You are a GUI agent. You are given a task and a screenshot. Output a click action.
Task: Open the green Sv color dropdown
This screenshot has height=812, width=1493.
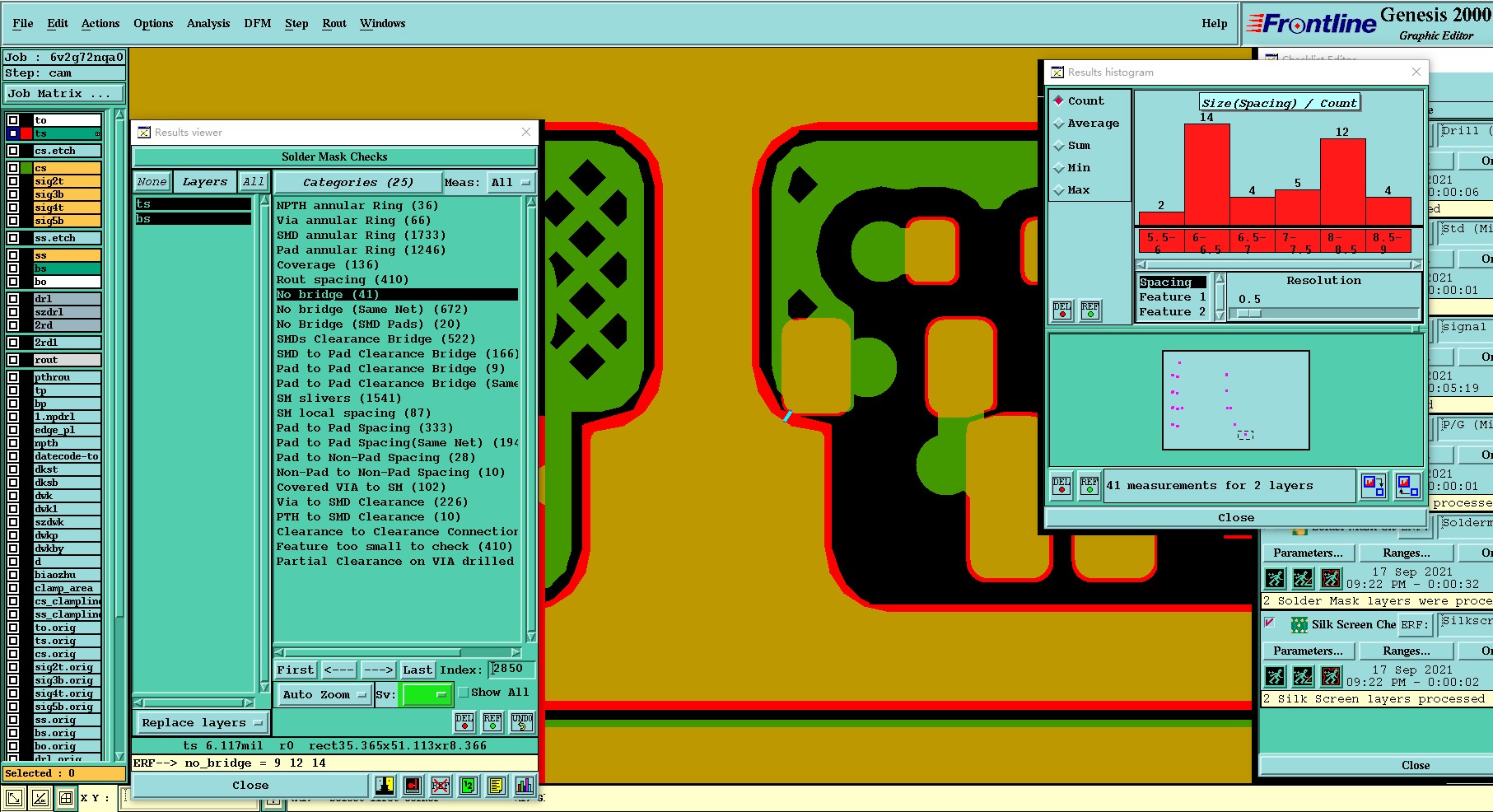[x=426, y=694]
